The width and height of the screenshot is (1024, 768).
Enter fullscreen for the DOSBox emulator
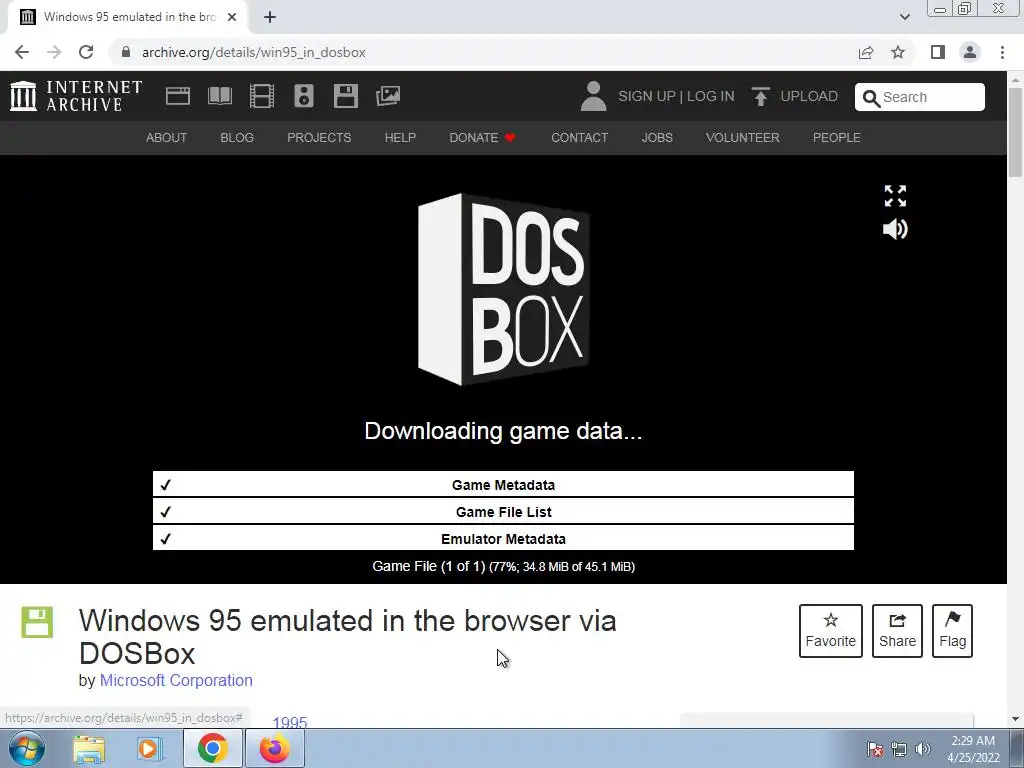(895, 195)
